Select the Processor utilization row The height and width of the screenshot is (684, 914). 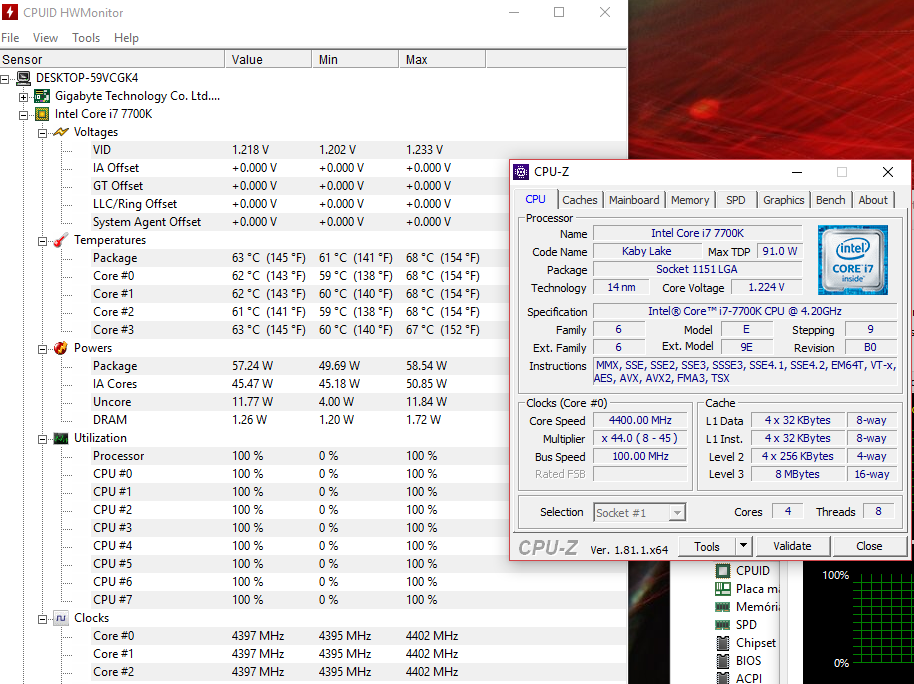300,455
